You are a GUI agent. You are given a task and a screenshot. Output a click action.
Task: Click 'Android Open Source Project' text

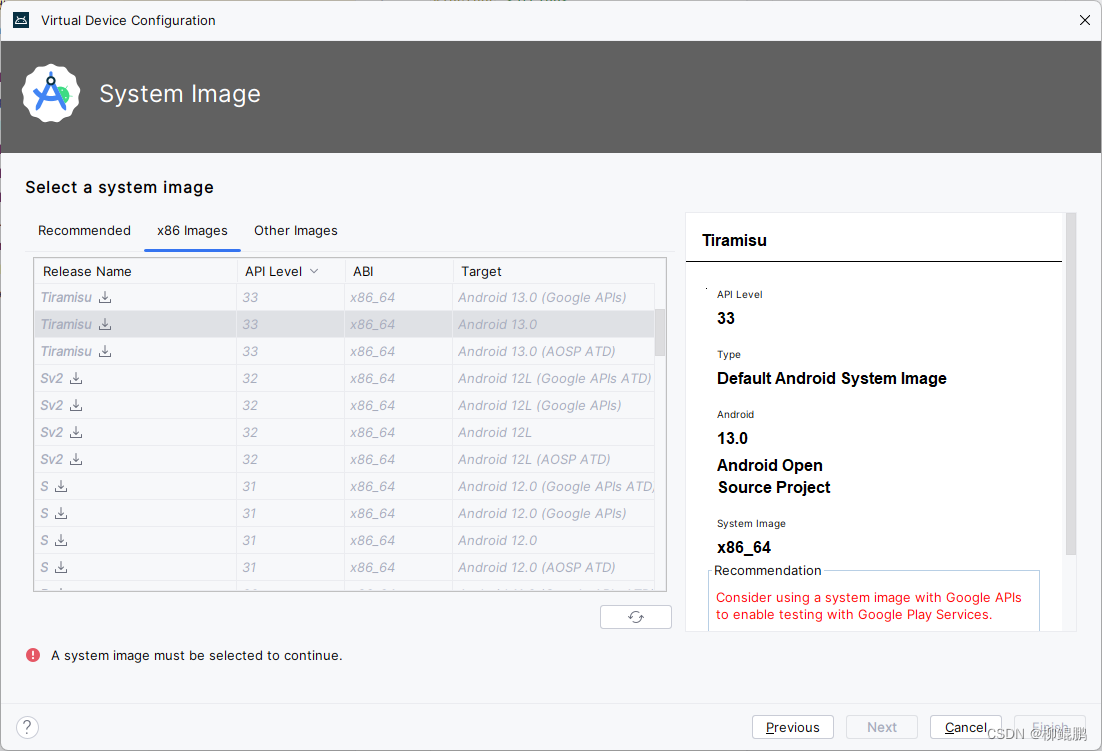pos(774,476)
